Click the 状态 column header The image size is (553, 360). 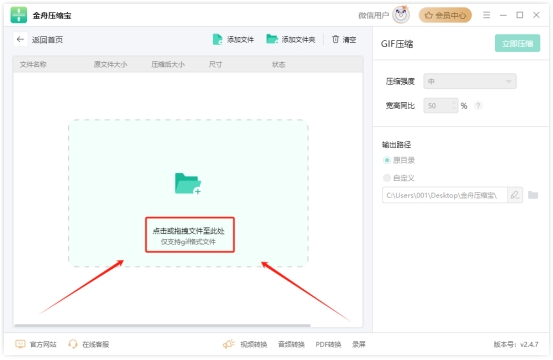[278, 65]
